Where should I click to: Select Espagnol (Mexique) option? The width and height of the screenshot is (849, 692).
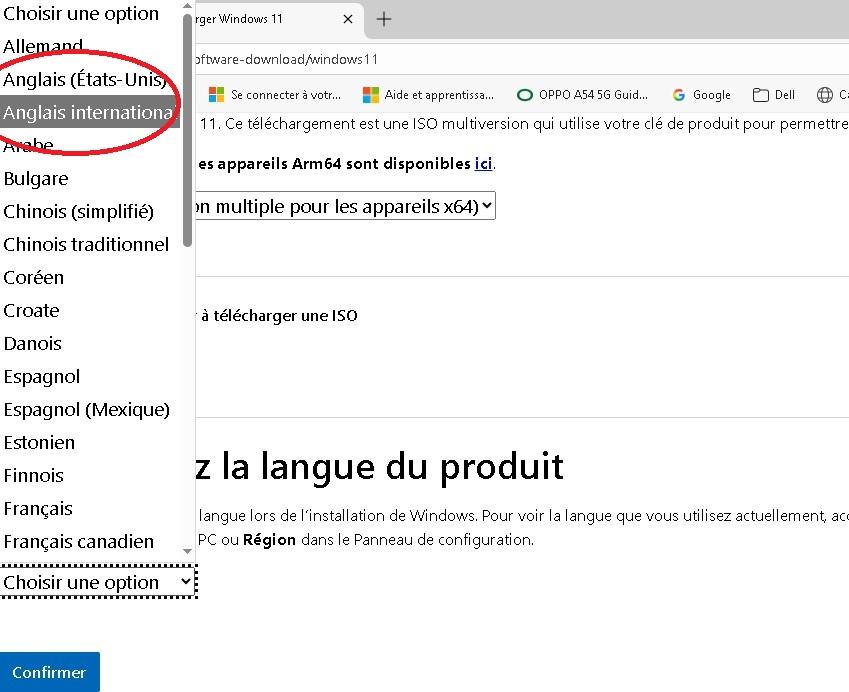click(90, 410)
